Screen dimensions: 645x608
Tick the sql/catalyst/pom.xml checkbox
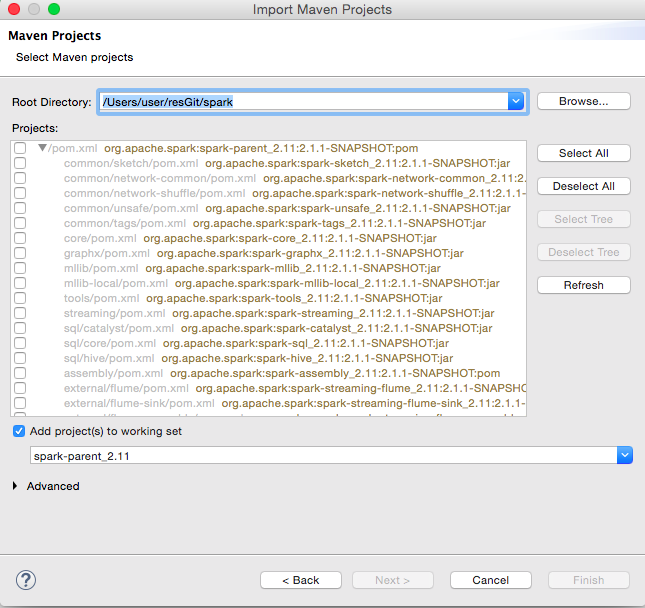click(20, 328)
